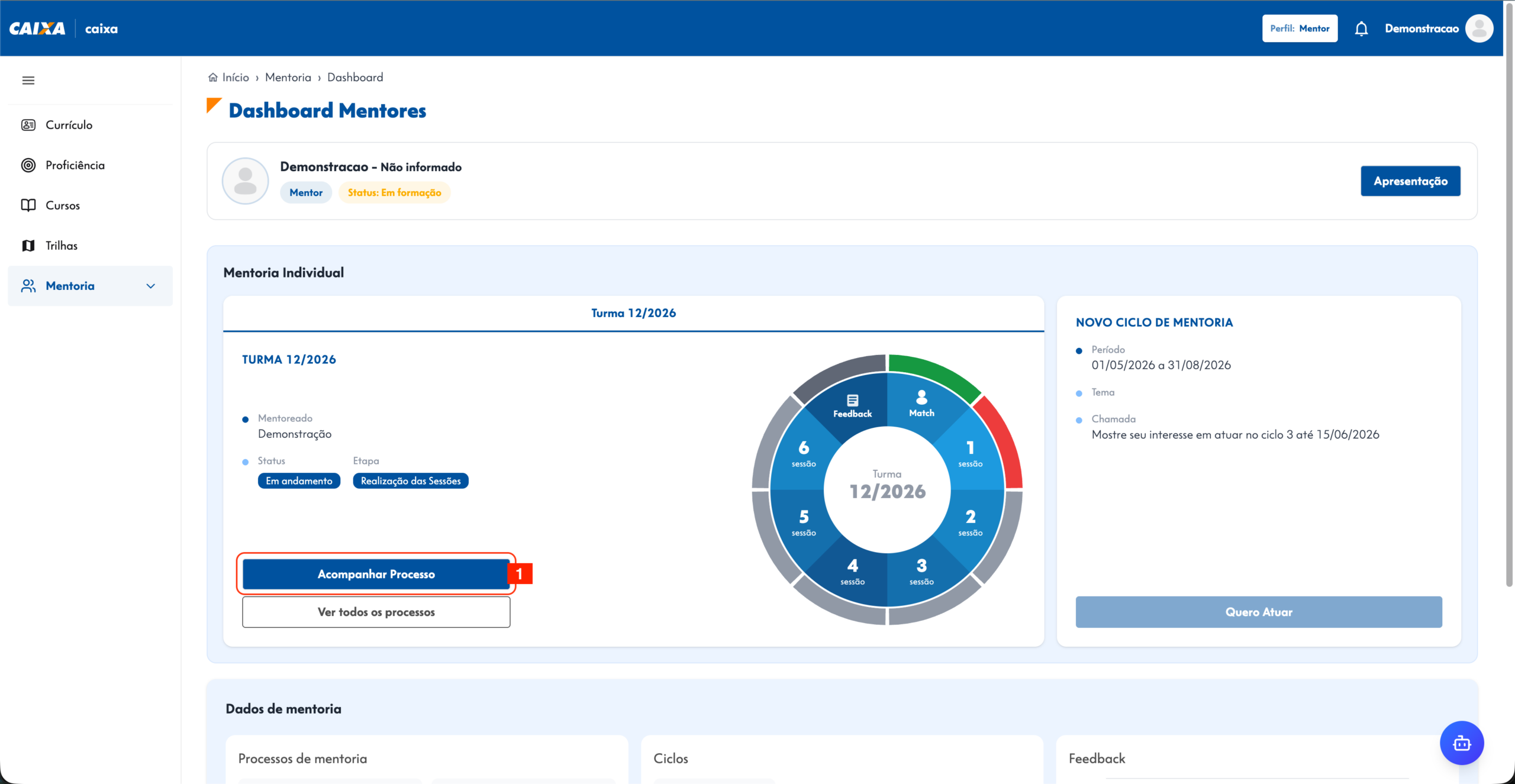Click the Acompanhar Processo button

[x=376, y=574]
